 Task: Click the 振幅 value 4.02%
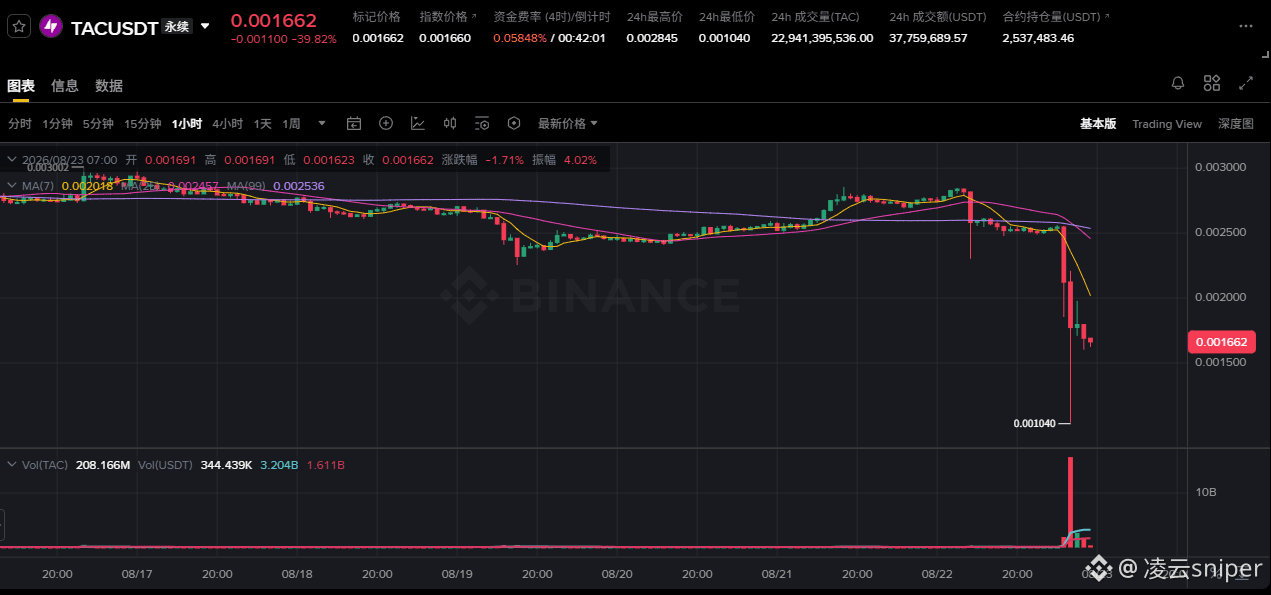pos(580,160)
